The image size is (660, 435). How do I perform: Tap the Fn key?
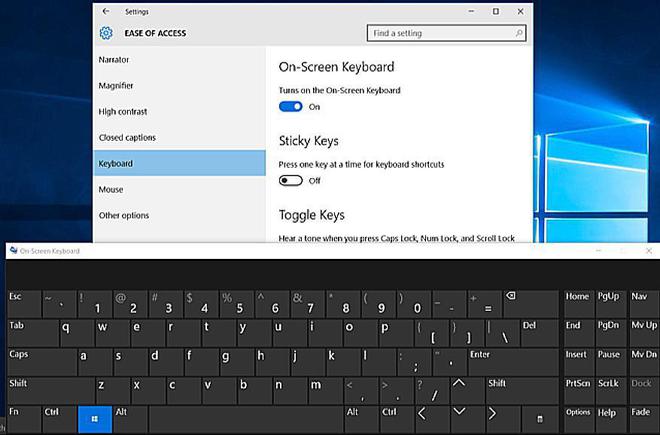(x=24, y=419)
